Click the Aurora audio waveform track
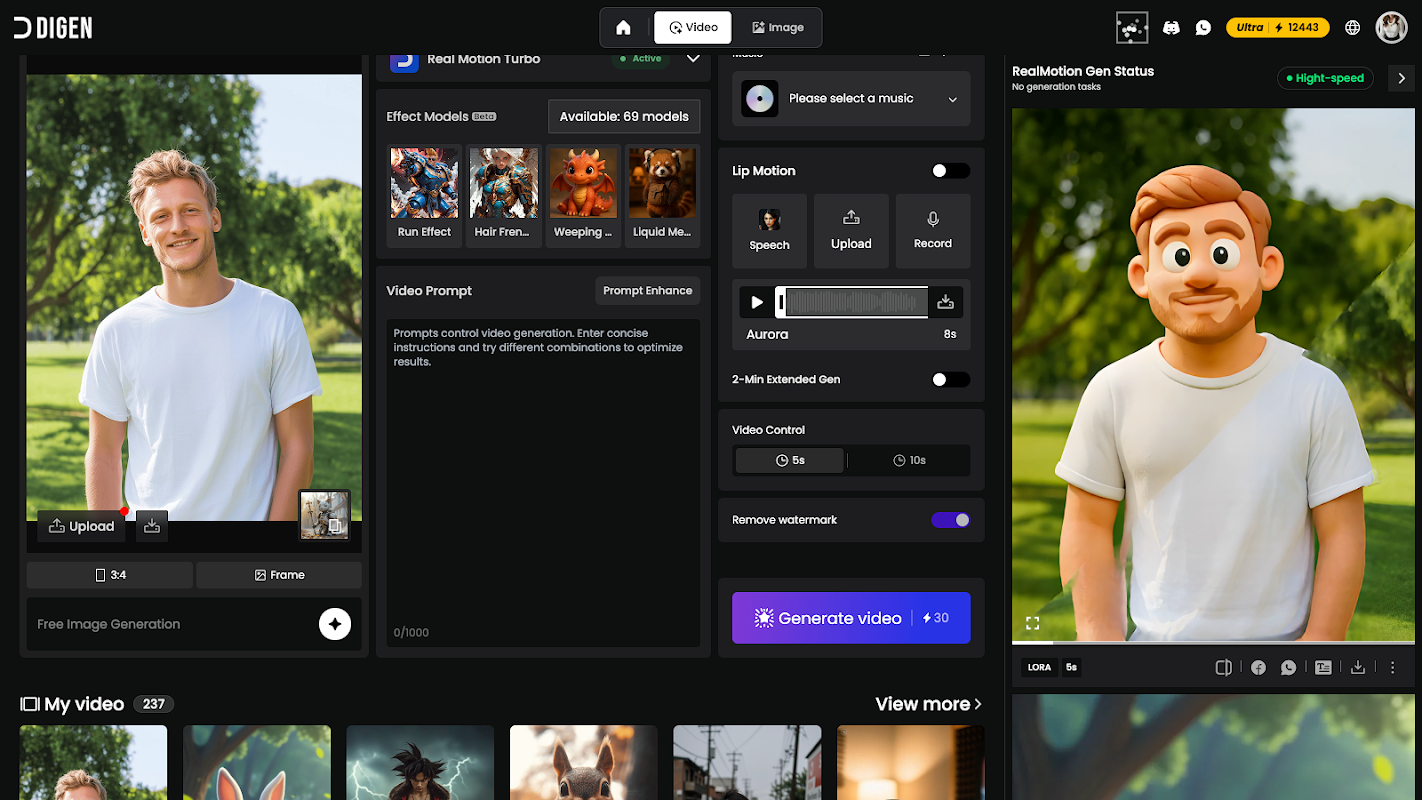1422x800 pixels. 853,302
